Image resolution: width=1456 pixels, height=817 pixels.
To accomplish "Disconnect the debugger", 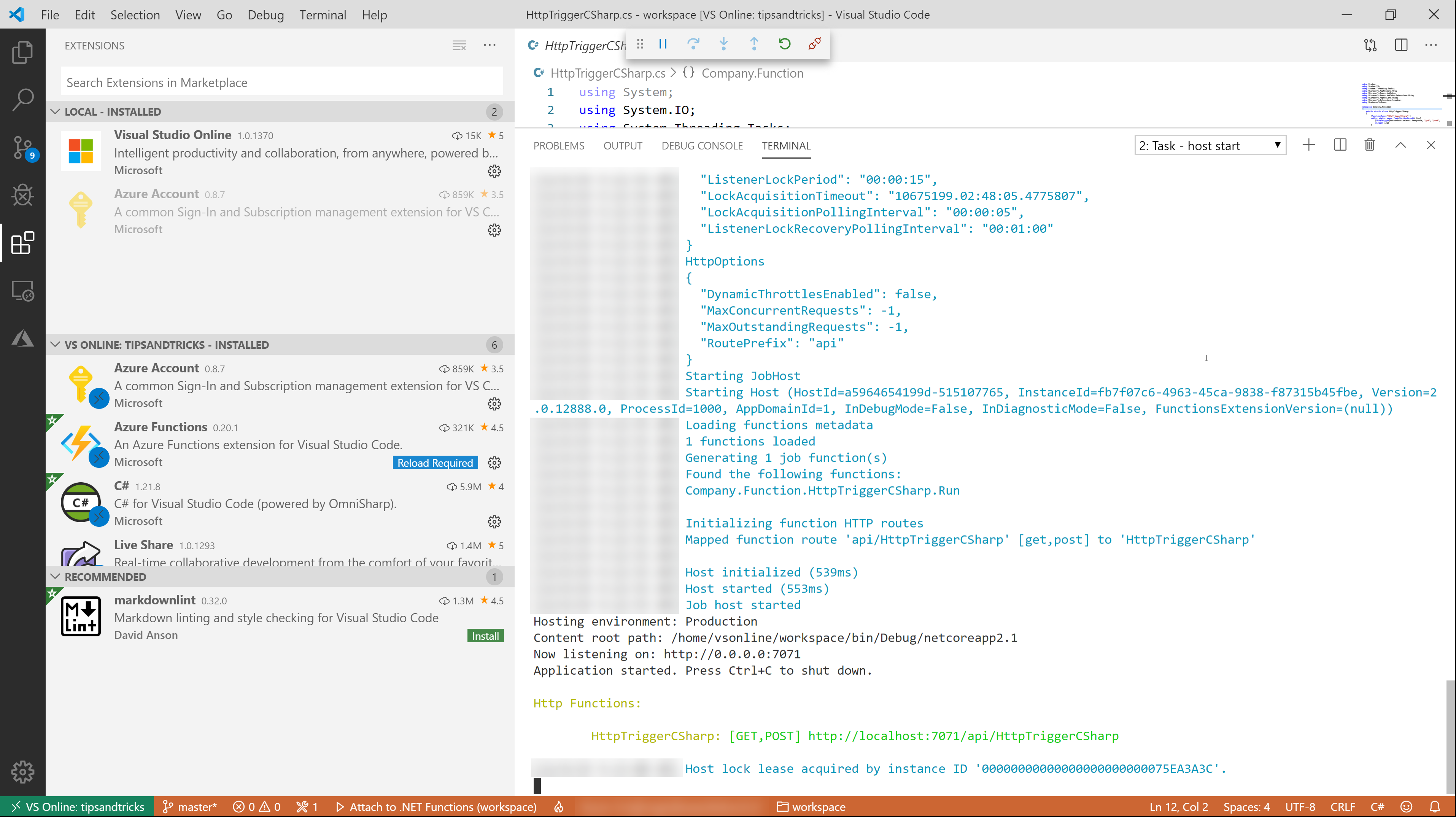I will [x=814, y=44].
